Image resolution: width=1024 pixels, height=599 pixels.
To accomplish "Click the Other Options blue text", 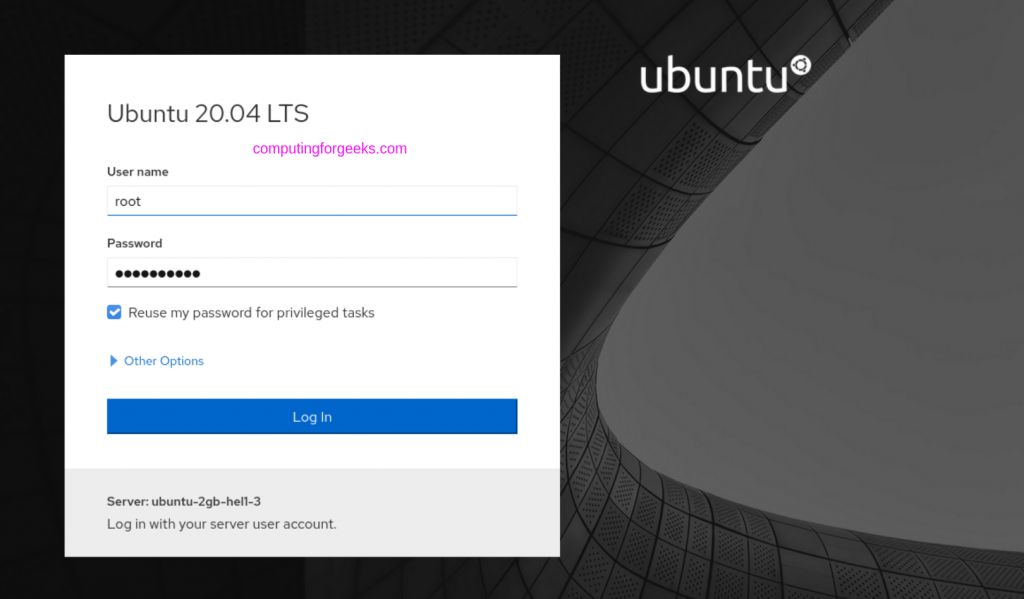I will tap(163, 361).
